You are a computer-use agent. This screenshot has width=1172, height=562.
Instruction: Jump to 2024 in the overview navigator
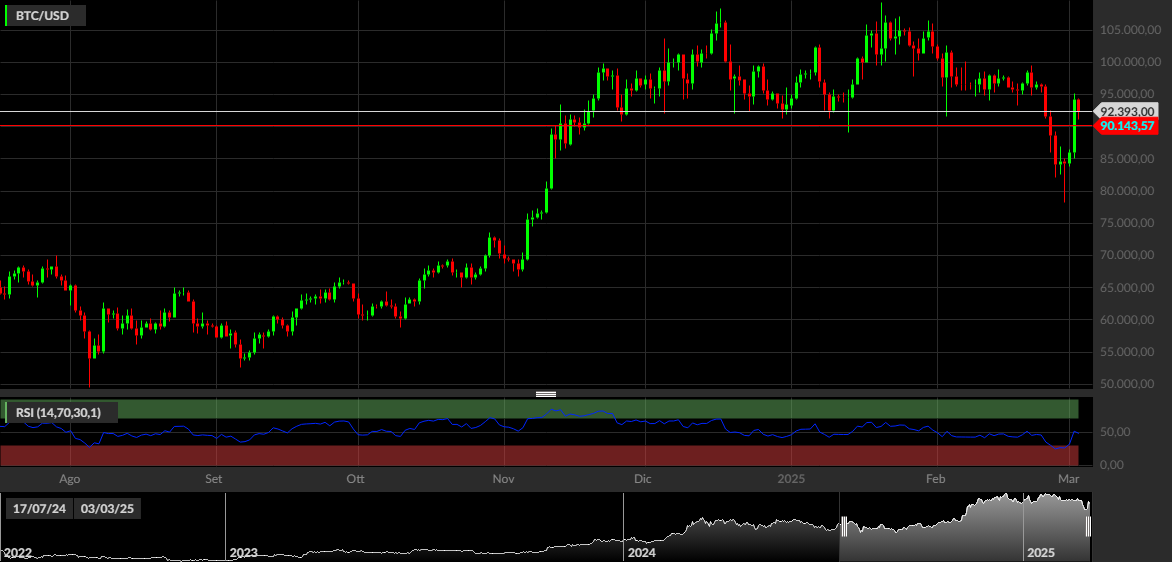click(x=642, y=553)
